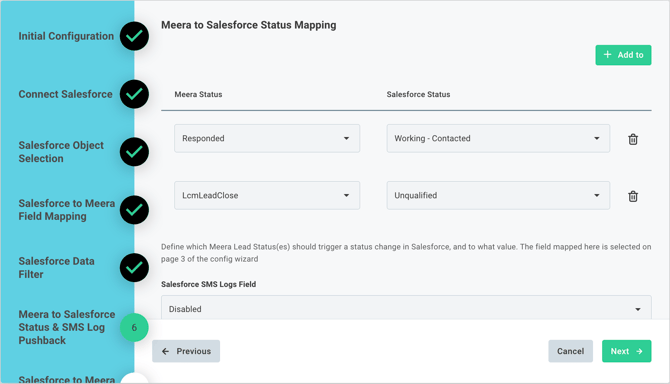Go to Salesforce Object Selection step
670x384 pixels.
pyautogui.click(x=61, y=152)
